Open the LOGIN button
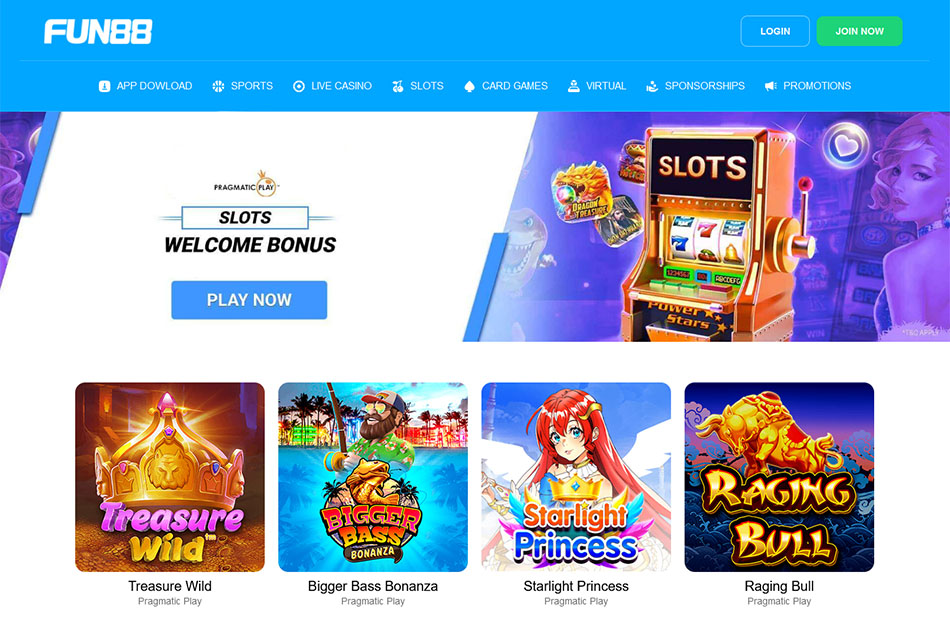 775,31
